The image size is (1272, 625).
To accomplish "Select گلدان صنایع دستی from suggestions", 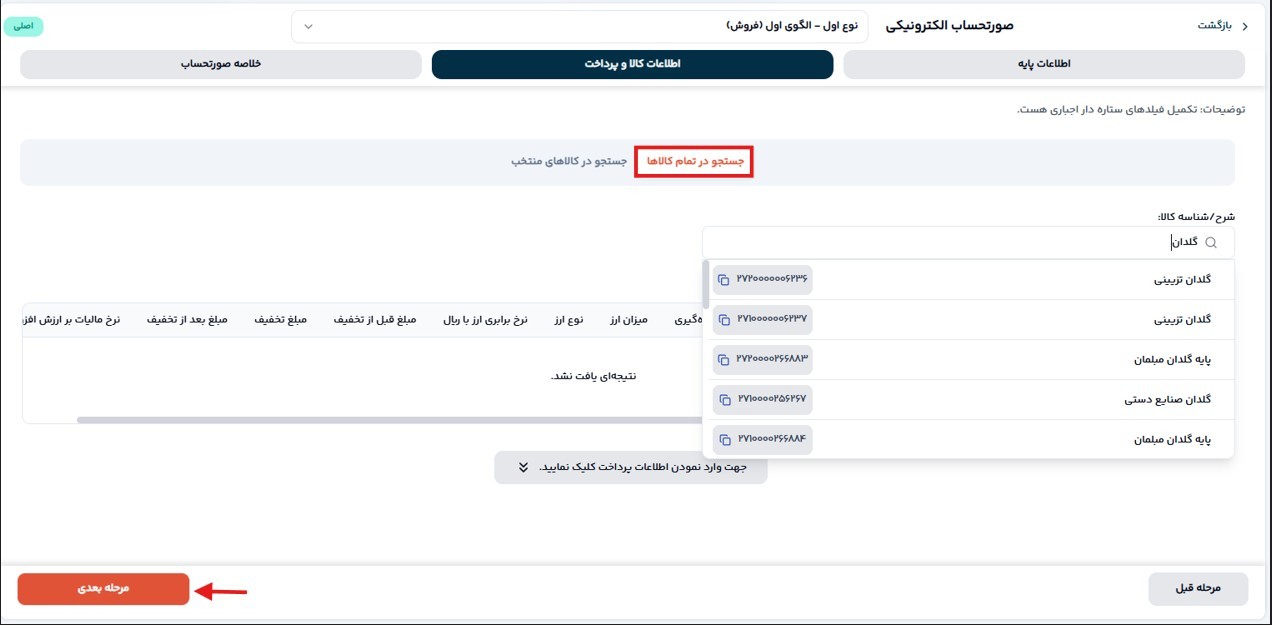I will pyautogui.click(x=1167, y=400).
